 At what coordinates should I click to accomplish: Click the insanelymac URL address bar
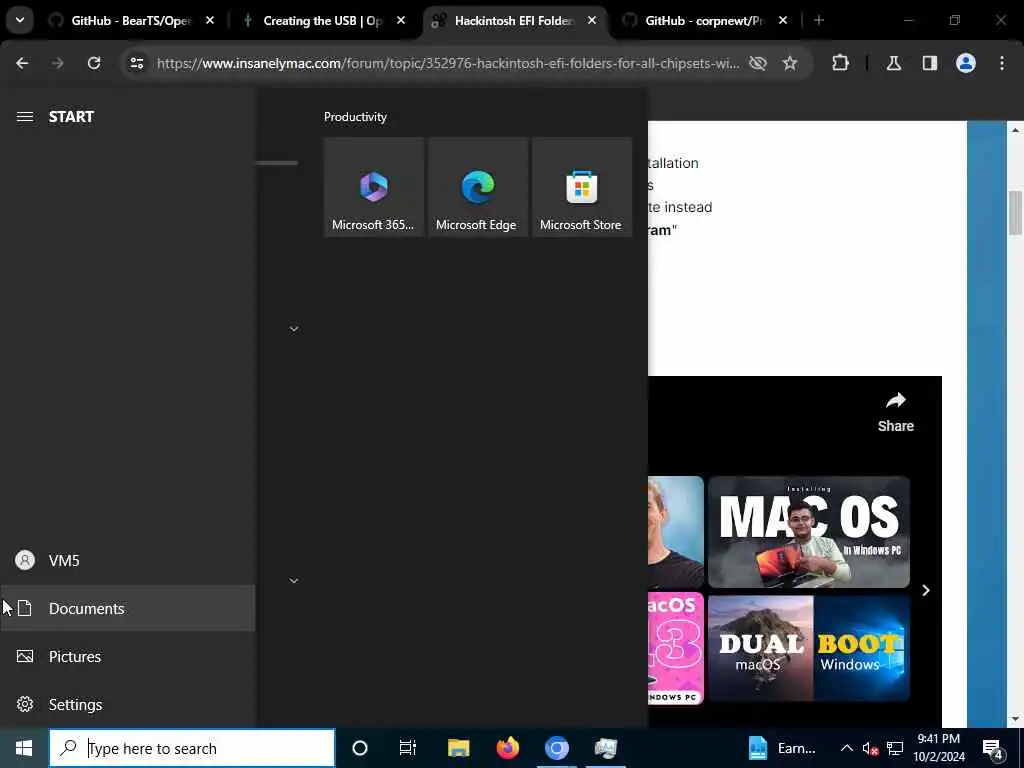point(448,63)
